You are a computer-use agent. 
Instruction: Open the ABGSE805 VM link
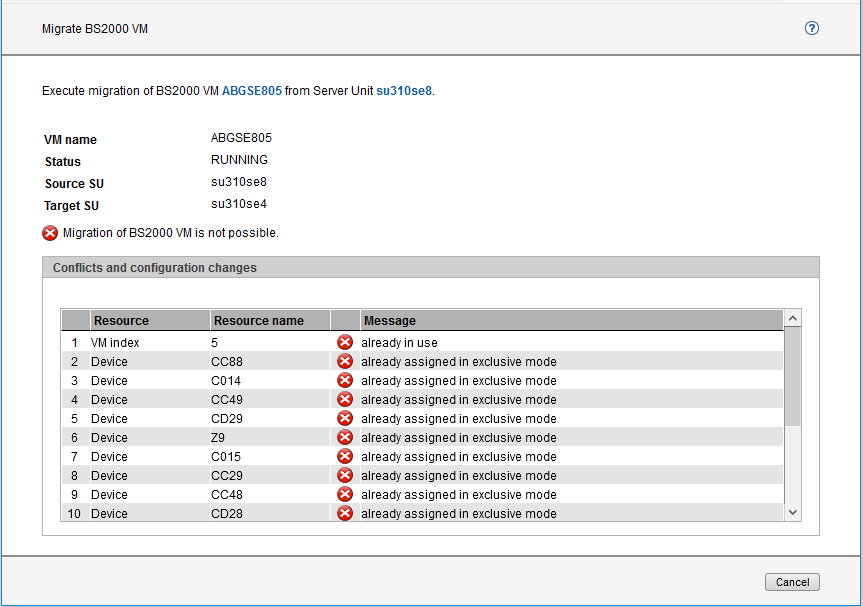point(251,91)
